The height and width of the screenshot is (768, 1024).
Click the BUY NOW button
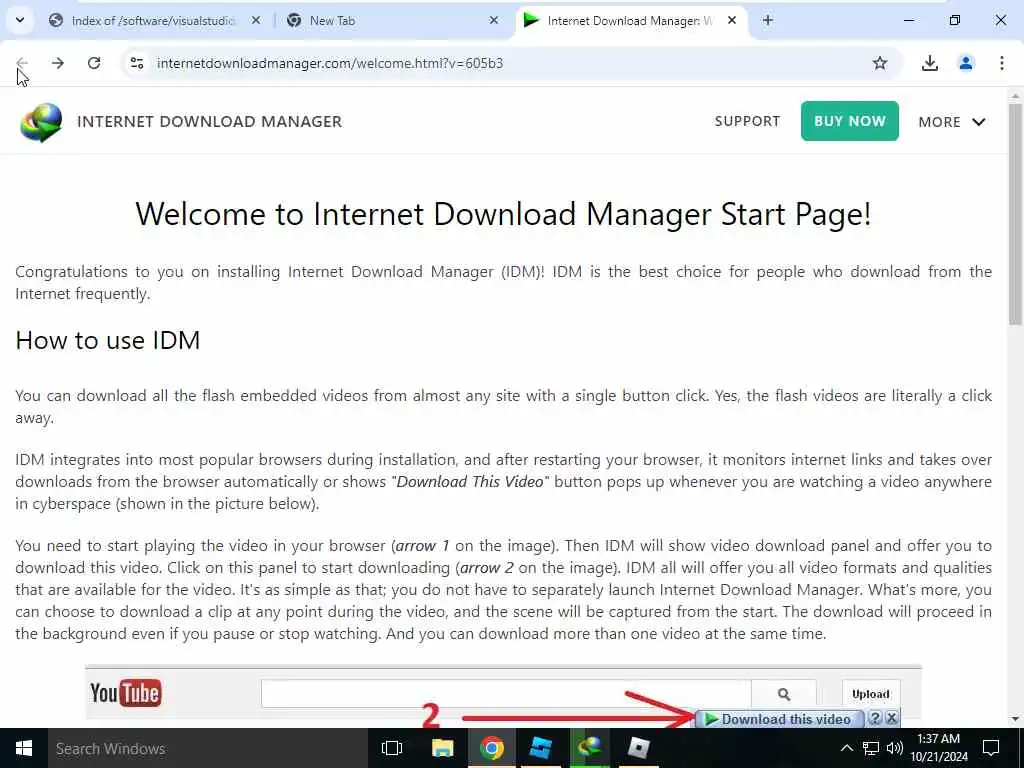tap(850, 121)
